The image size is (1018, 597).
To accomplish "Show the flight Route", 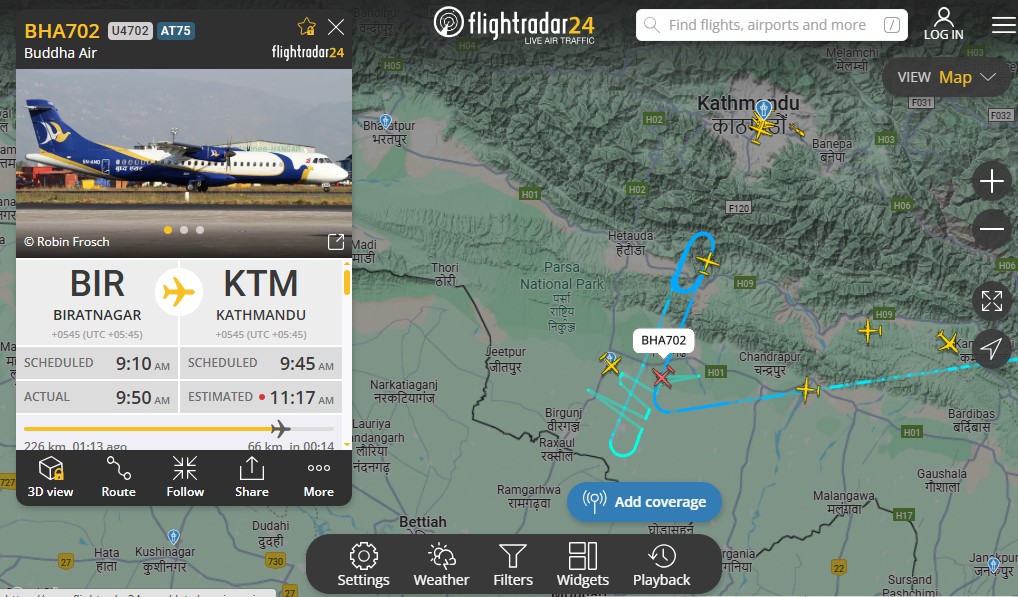I will (x=118, y=477).
